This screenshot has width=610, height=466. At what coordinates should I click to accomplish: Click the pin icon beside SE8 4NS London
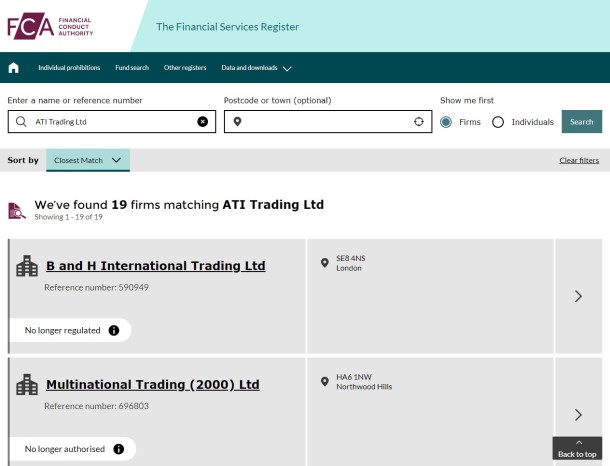[324, 263]
